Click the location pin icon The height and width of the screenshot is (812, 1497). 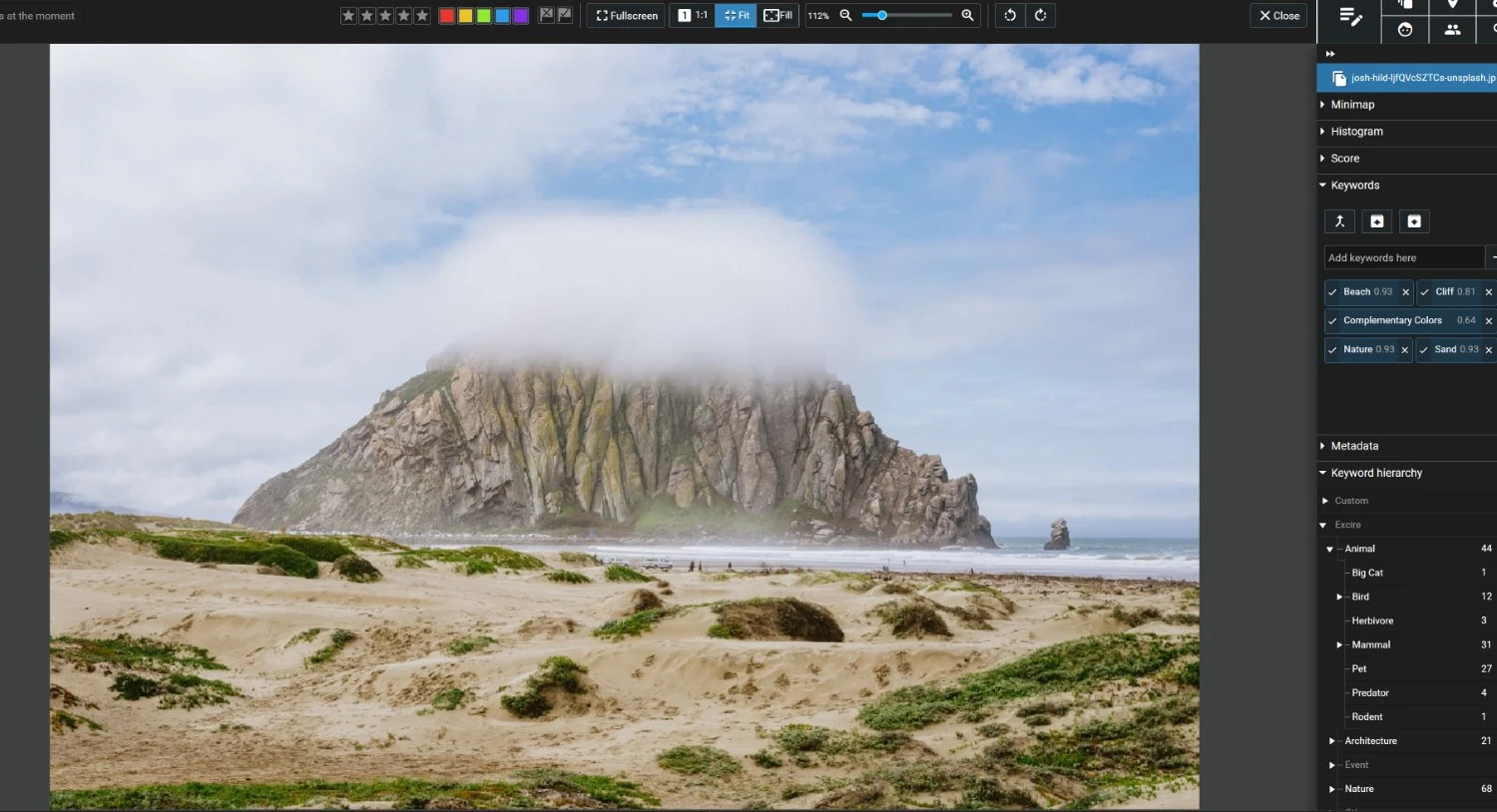point(1453,4)
